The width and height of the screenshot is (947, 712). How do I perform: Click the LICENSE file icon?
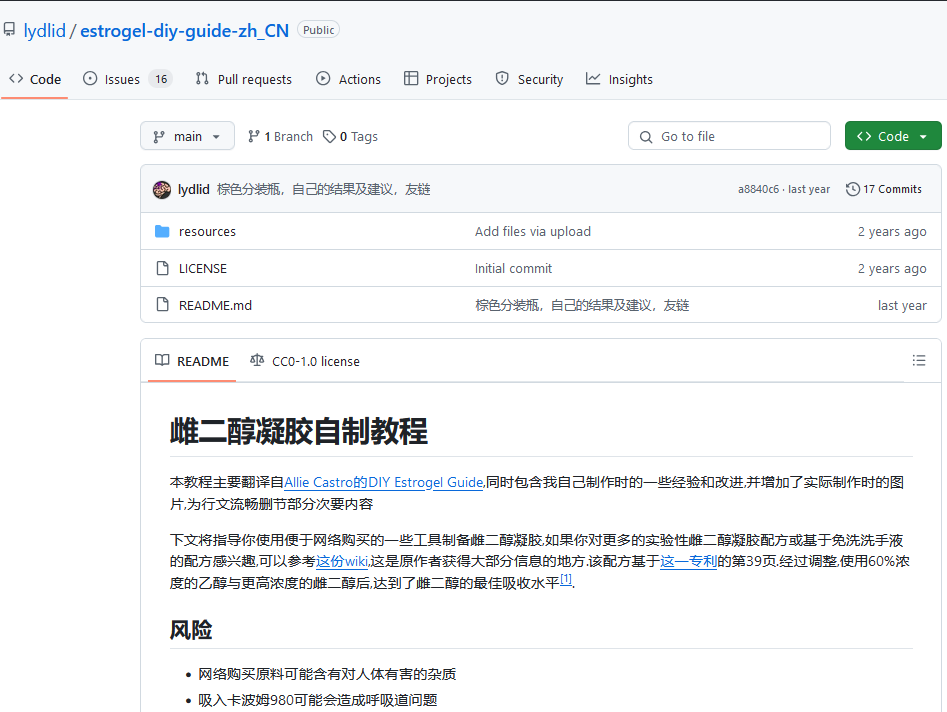(x=162, y=268)
